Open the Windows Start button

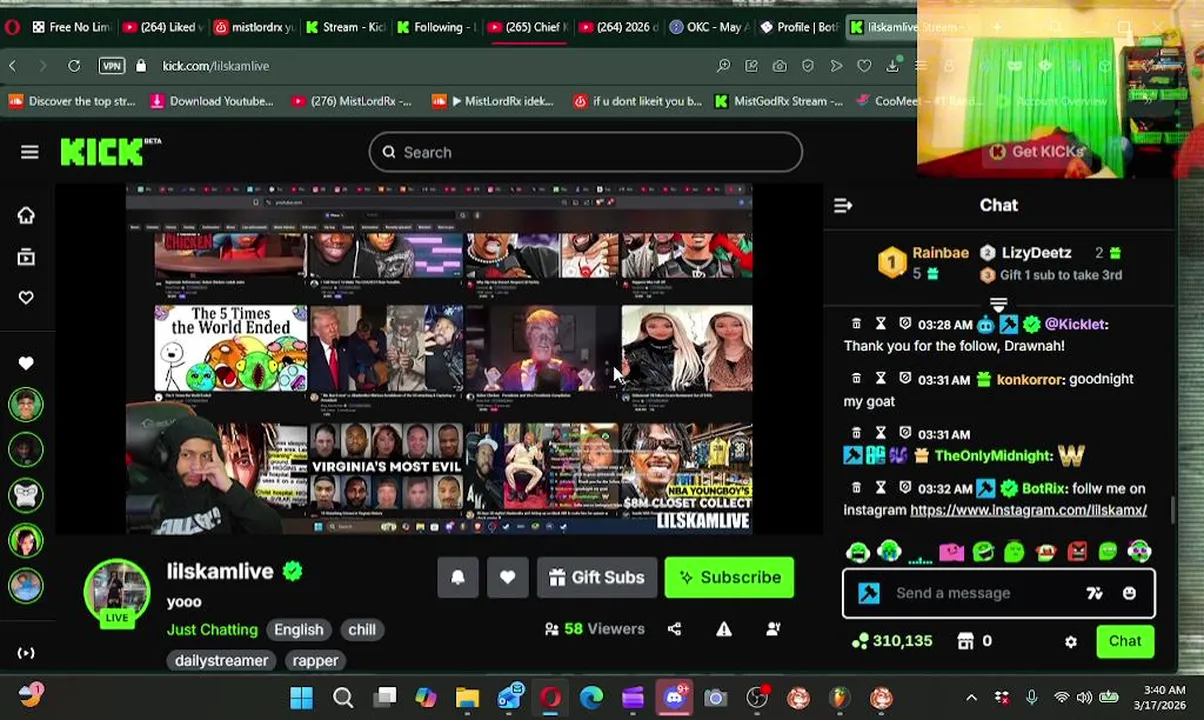301,697
